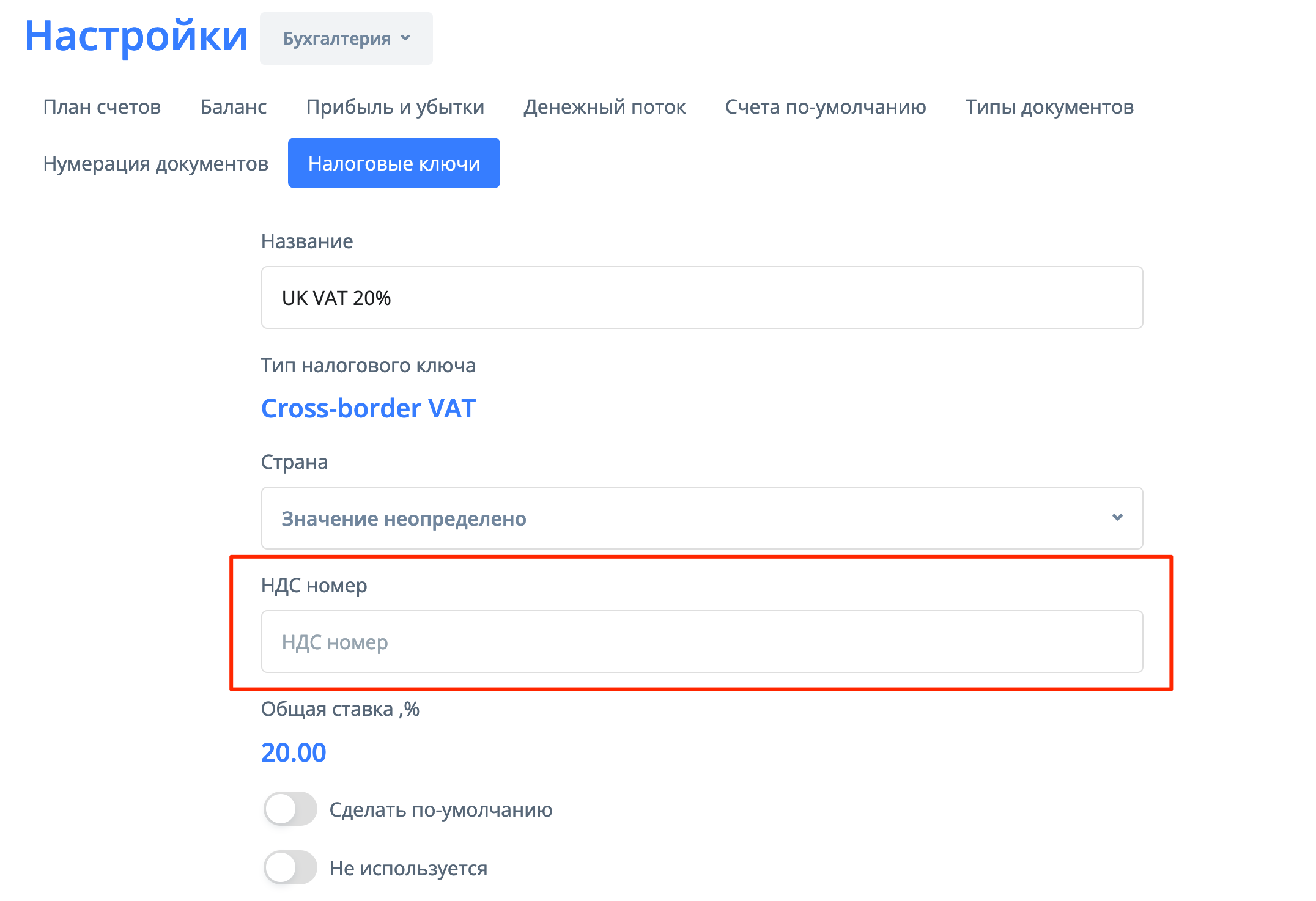The image size is (1316, 901).
Task: Click the Название input field
Action: click(x=701, y=298)
